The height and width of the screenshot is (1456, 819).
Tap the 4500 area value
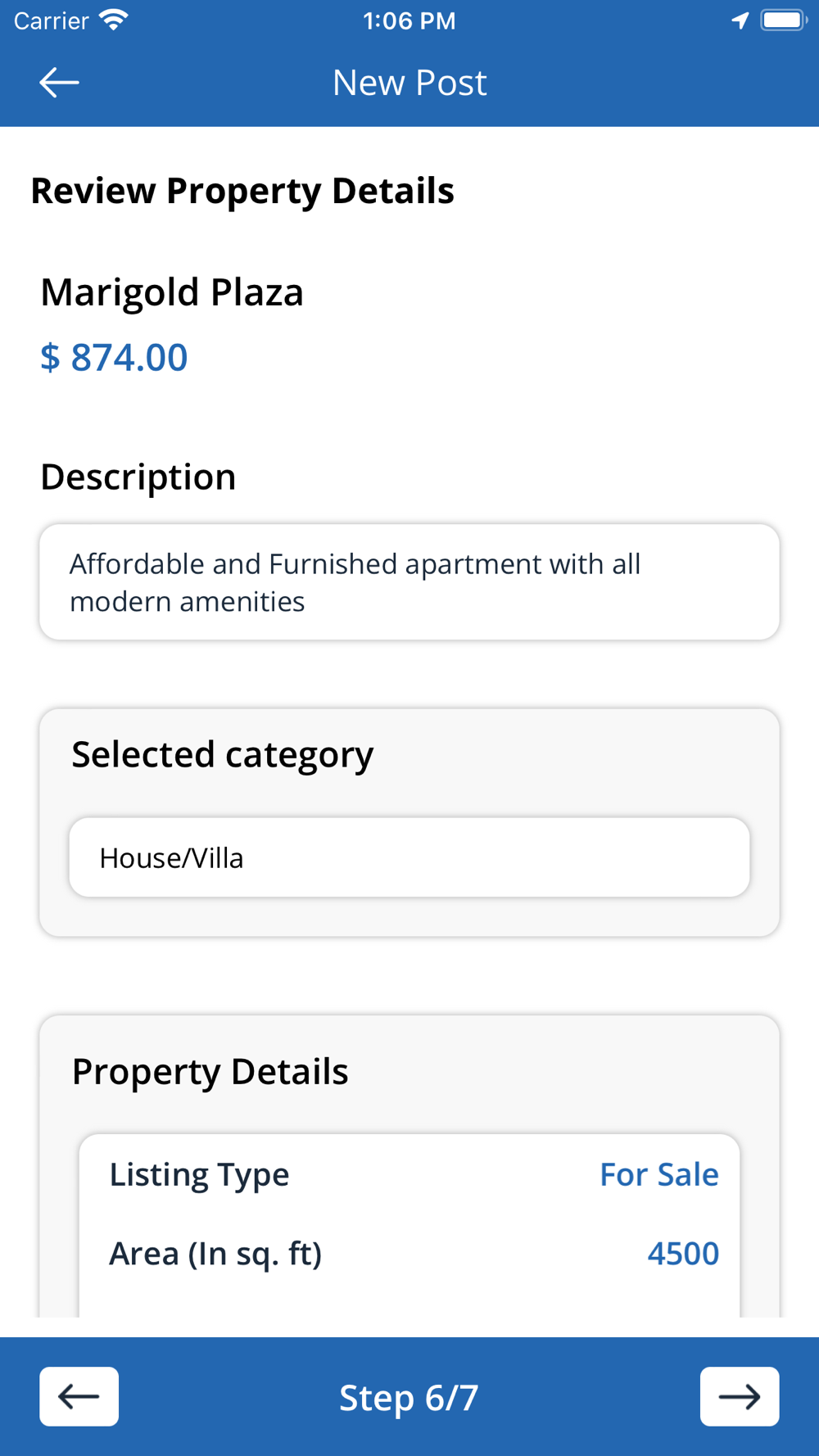click(683, 1253)
